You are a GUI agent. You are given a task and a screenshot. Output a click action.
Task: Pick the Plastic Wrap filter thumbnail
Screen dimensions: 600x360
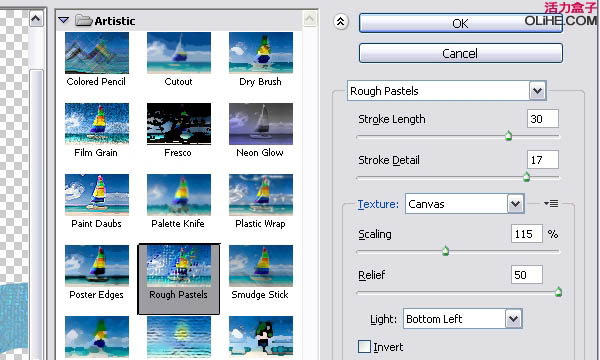click(x=261, y=195)
